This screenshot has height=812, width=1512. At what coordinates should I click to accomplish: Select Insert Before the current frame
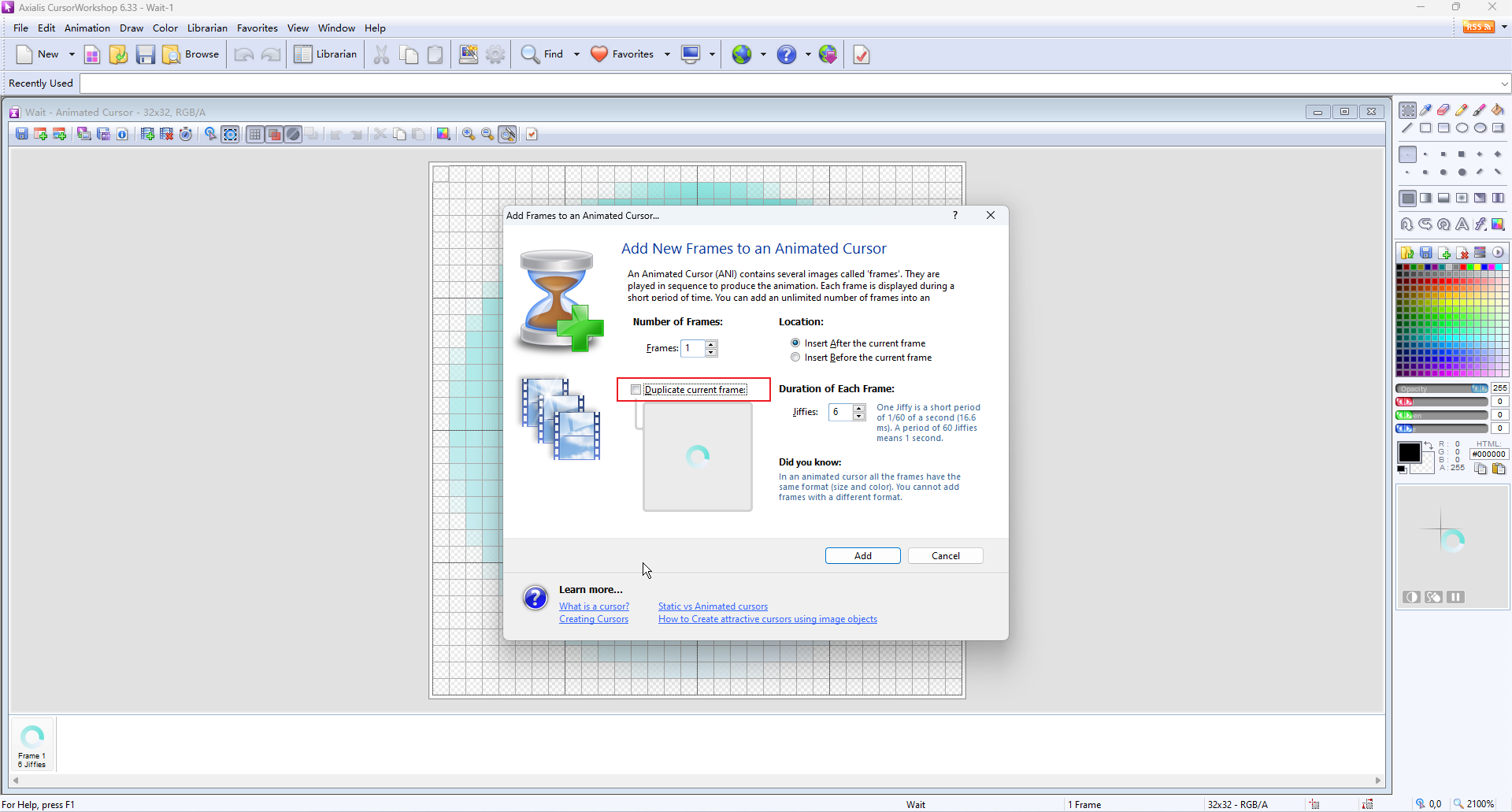pos(795,358)
